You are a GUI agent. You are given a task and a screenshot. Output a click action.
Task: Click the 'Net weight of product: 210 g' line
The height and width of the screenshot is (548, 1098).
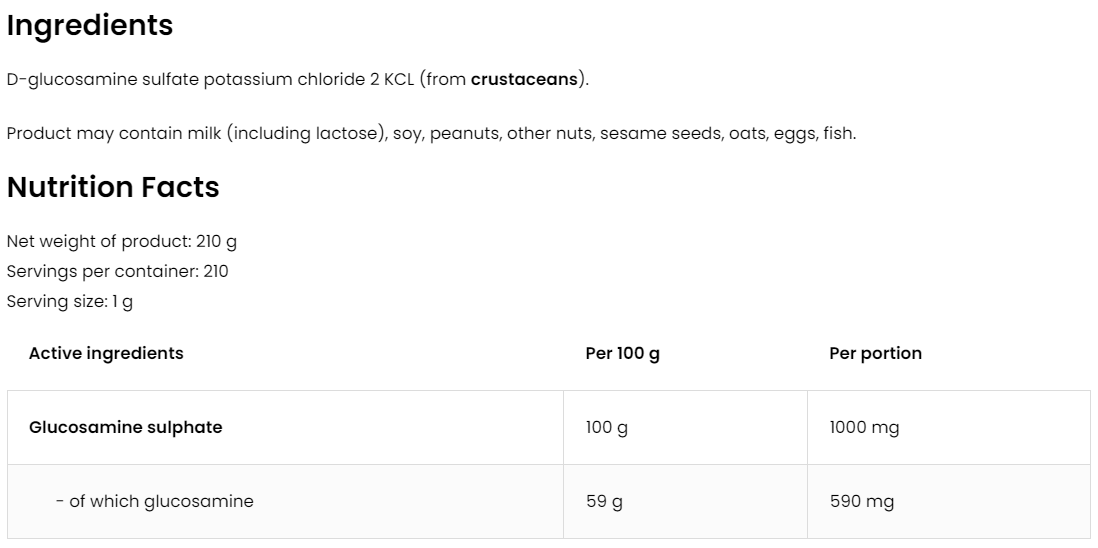pyautogui.click(x=121, y=241)
